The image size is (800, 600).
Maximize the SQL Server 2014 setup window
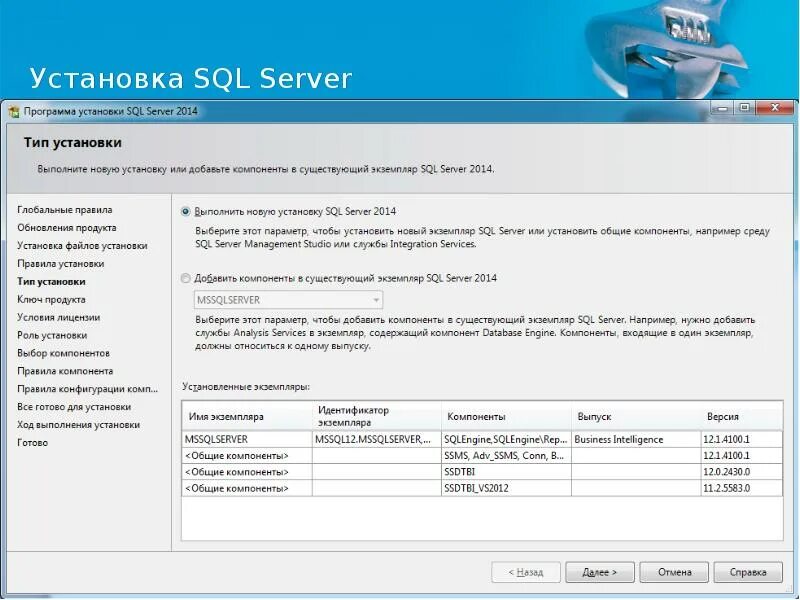coord(745,108)
